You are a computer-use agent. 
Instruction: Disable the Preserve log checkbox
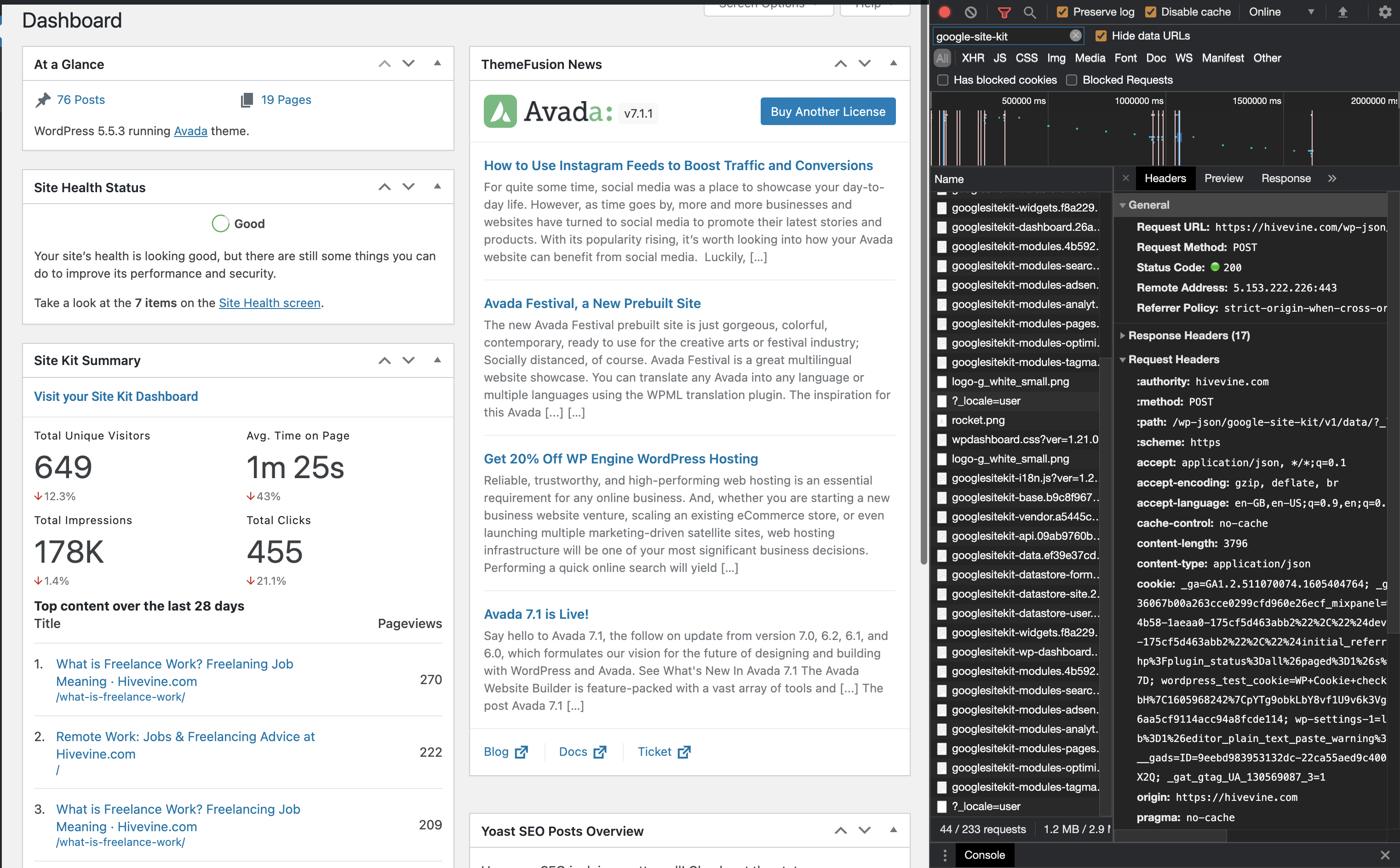coord(1063,11)
